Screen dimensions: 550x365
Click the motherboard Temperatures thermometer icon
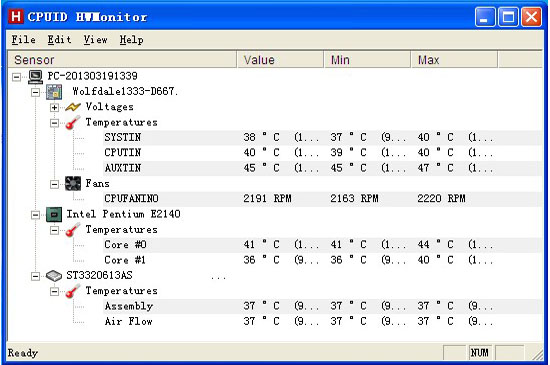[73, 122]
